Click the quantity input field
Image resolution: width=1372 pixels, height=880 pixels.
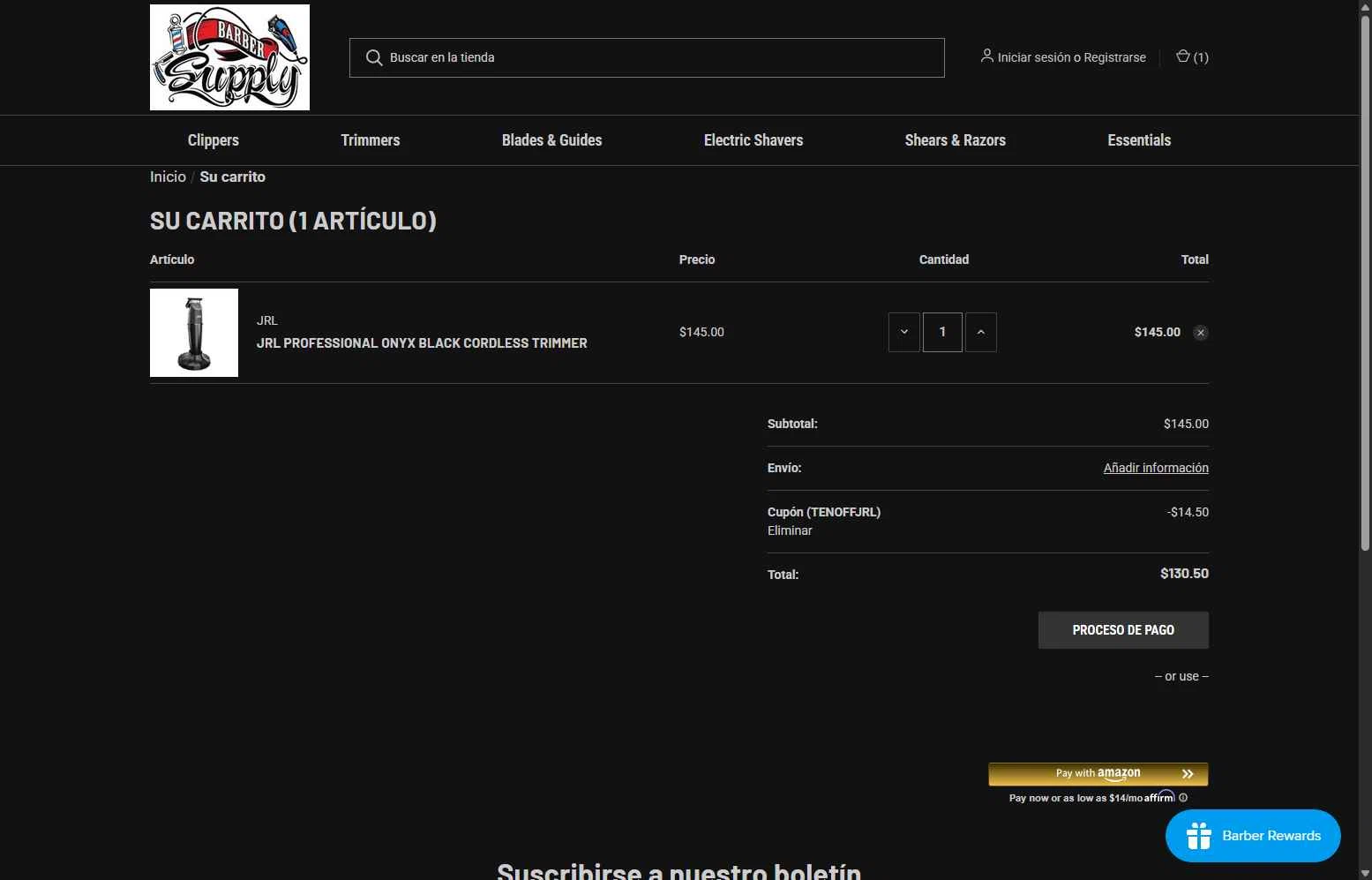(x=942, y=332)
